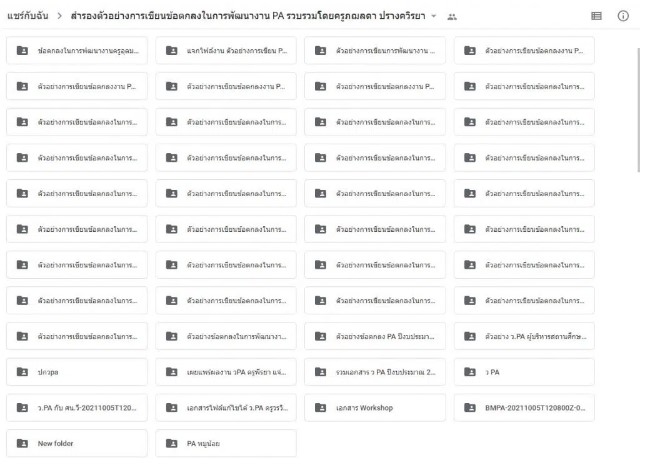The image size is (652, 464).
Task: Select the 'ปกวpa' folder
Action: click(77, 372)
